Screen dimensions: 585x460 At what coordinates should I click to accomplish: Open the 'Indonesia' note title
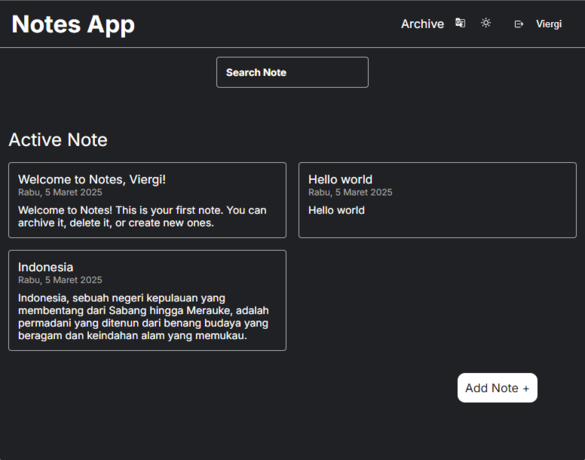[x=46, y=267]
